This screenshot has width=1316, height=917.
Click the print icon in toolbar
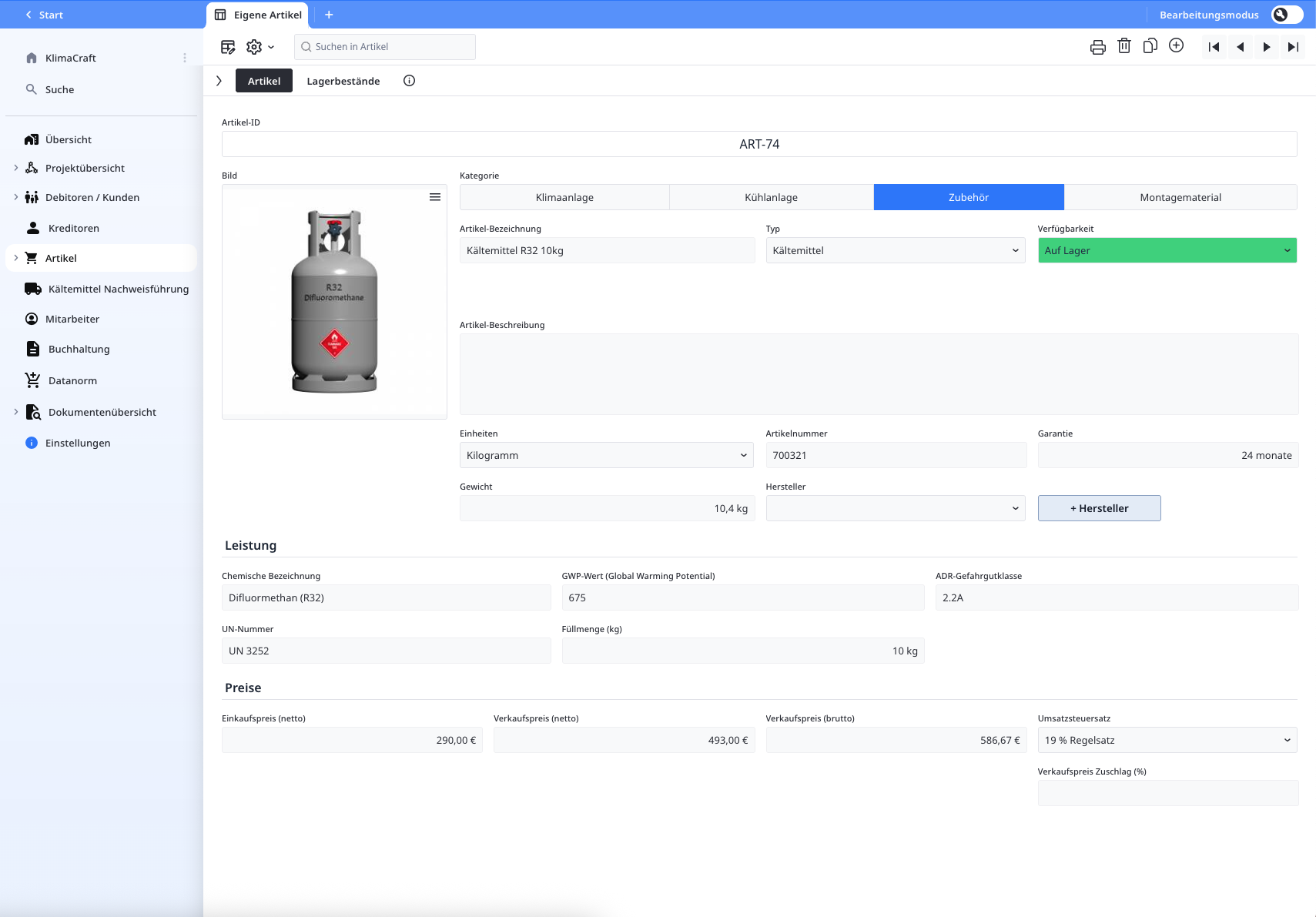[1097, 47]
